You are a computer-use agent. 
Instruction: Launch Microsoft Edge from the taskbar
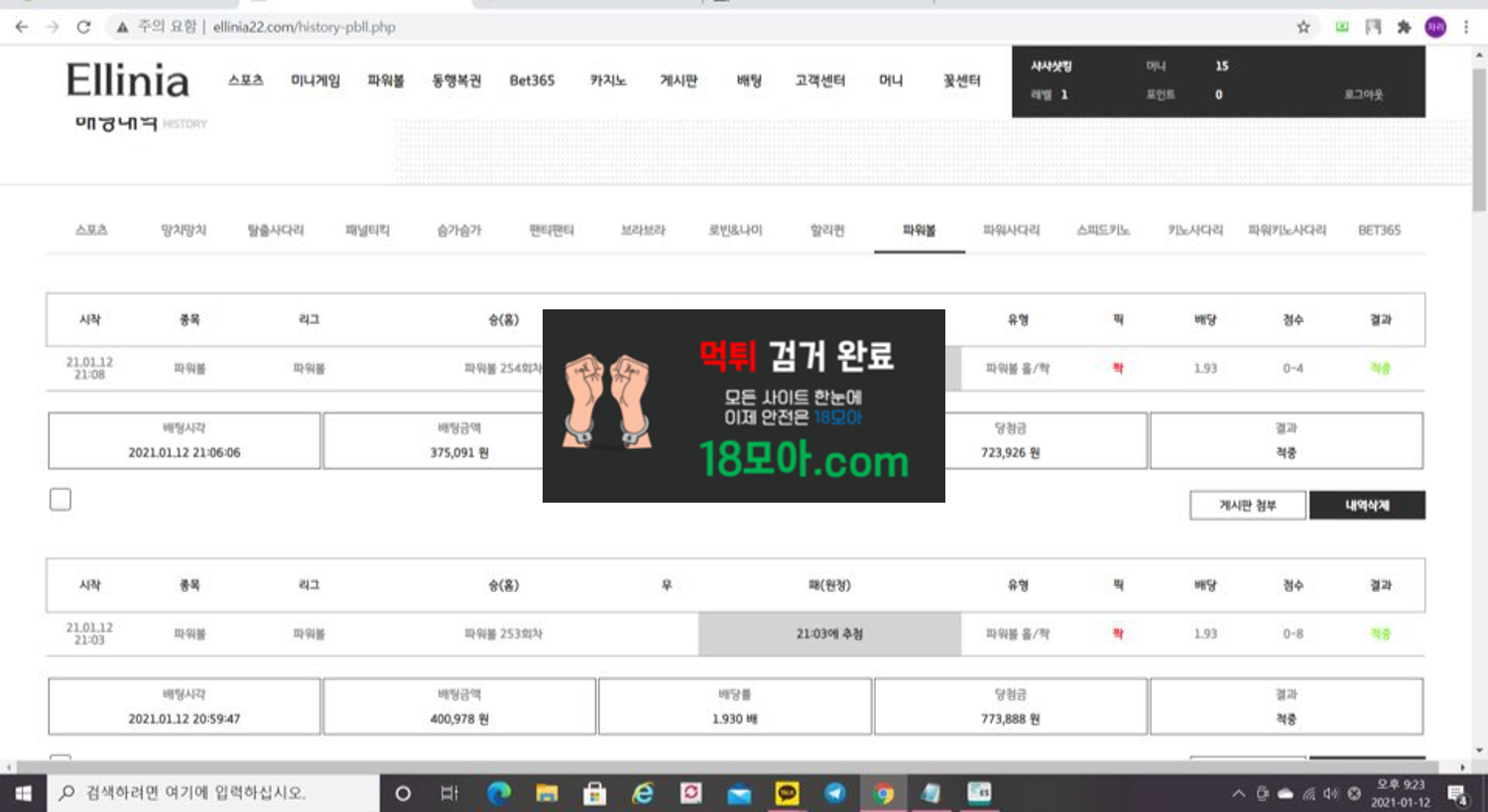point(499,793)
